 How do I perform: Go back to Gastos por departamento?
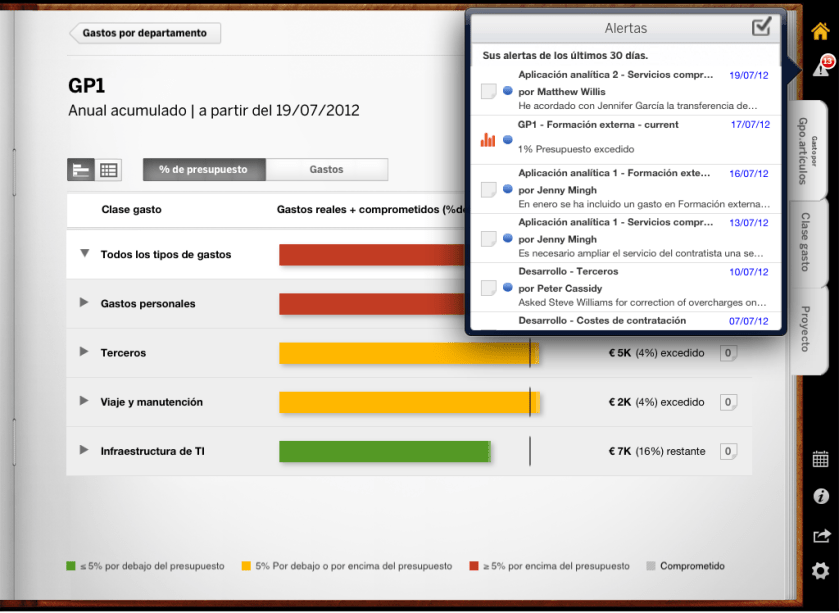[145, 33]
